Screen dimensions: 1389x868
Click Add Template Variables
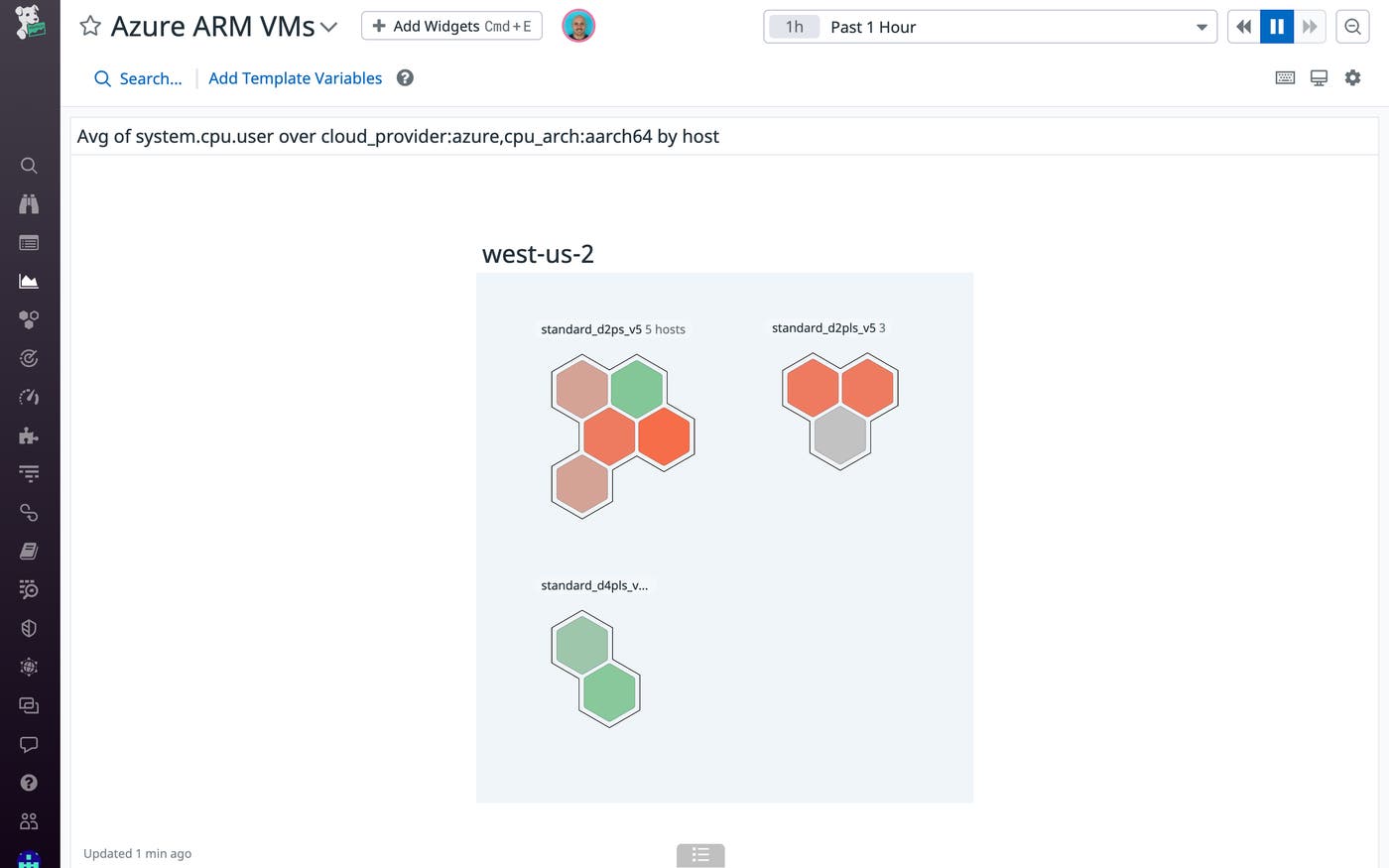295,78
